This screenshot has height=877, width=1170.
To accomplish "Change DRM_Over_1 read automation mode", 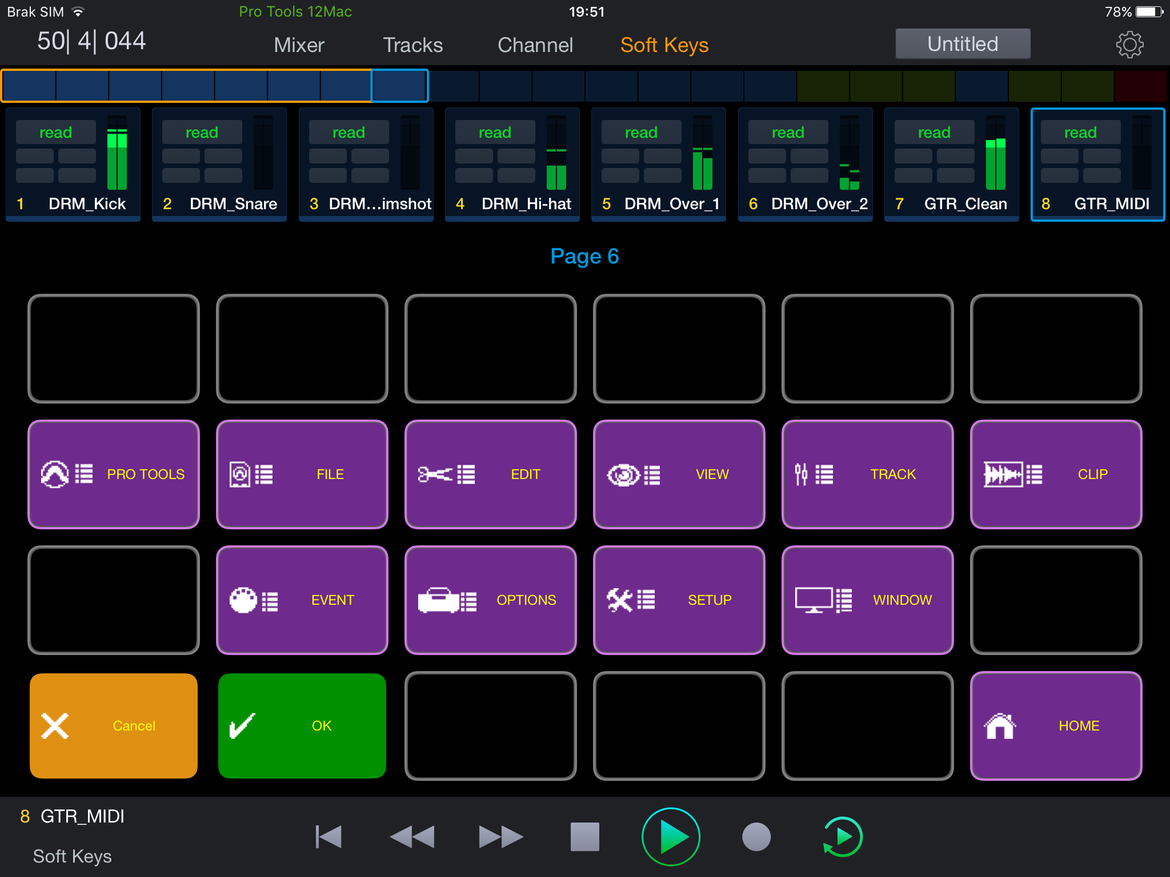I will click(641, 132).
